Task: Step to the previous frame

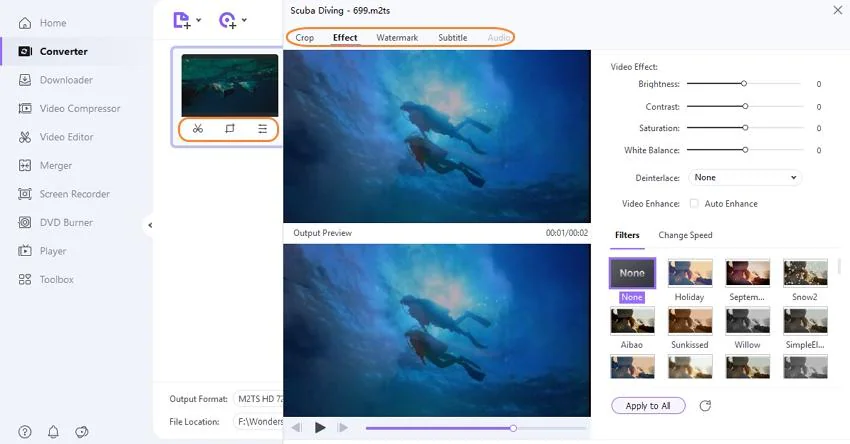Action: pos(297,428)
